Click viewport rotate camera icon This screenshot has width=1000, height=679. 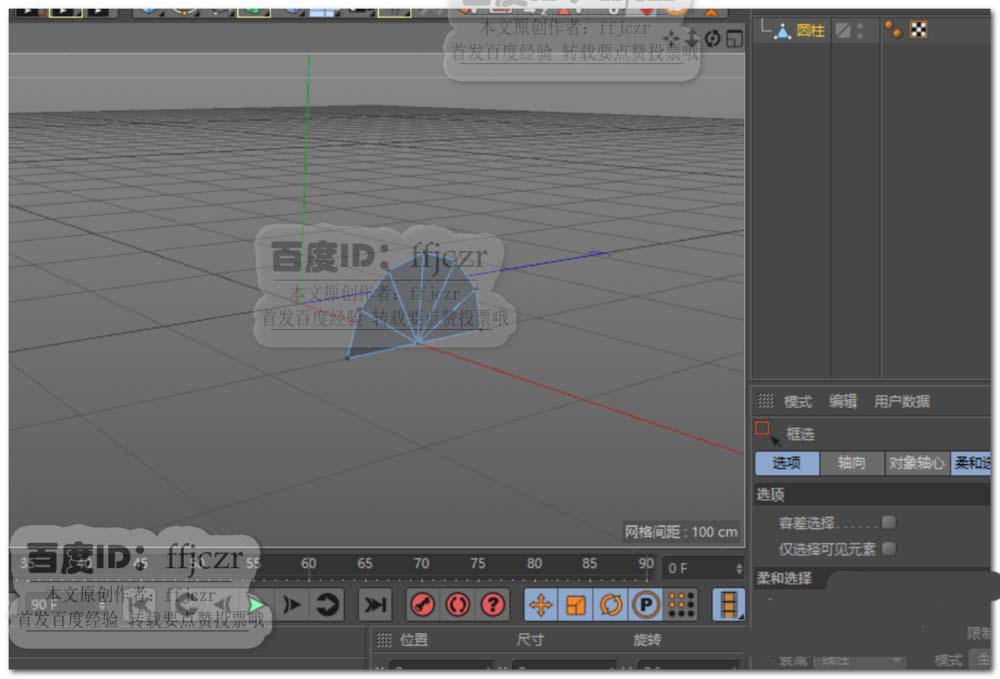point(712,39)
